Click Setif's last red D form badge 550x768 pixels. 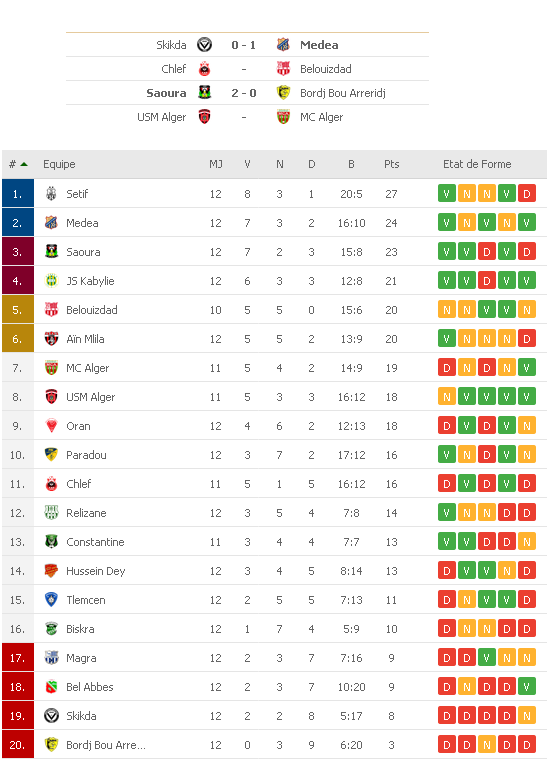tap(527, 193)
